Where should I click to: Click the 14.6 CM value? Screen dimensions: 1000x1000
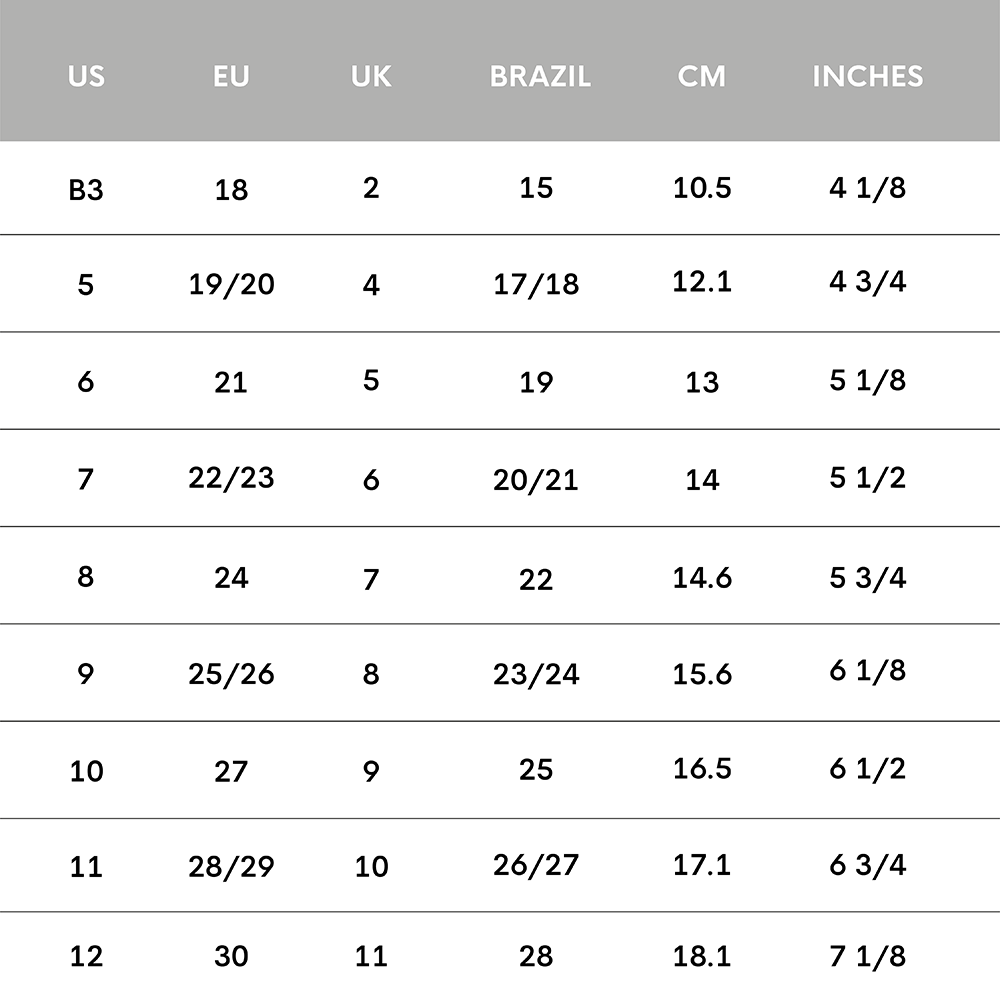(x=702, y=577)
